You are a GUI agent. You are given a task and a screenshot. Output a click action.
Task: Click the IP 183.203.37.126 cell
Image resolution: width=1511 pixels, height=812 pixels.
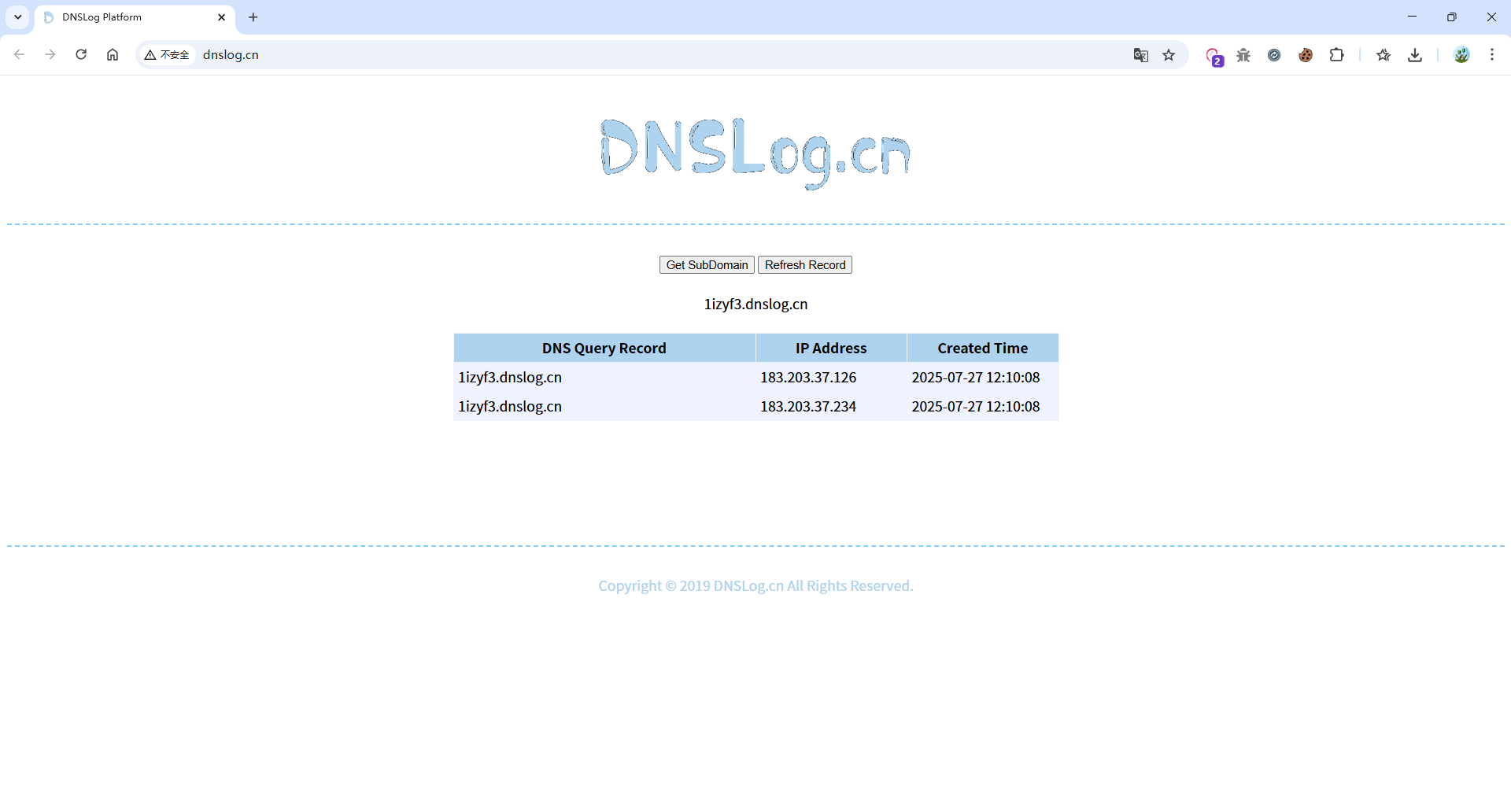tap(831, 377)
